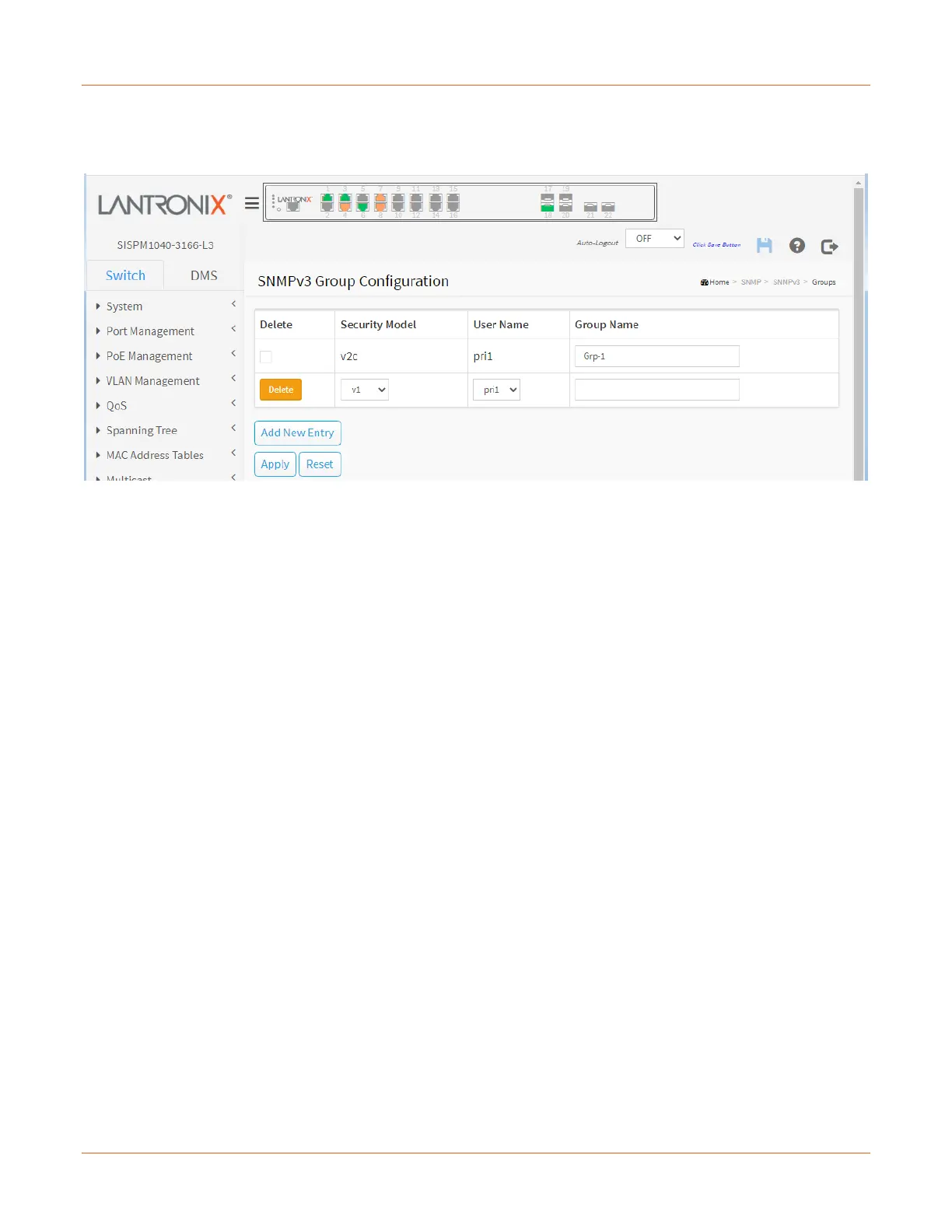
Task: Click the Reset button
Action: 320,464
